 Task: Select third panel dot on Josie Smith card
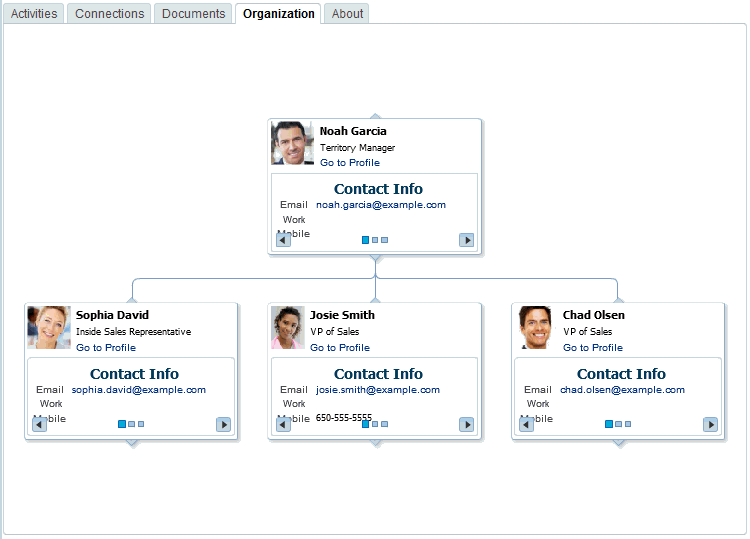[385, 424]
